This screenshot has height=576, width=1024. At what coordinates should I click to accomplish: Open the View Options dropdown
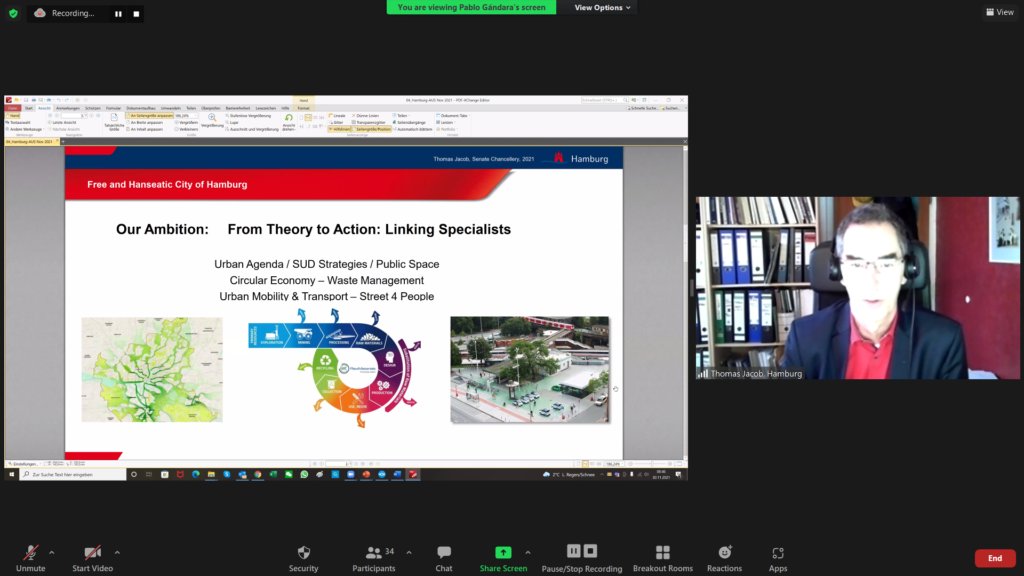[x=603, y=7]
